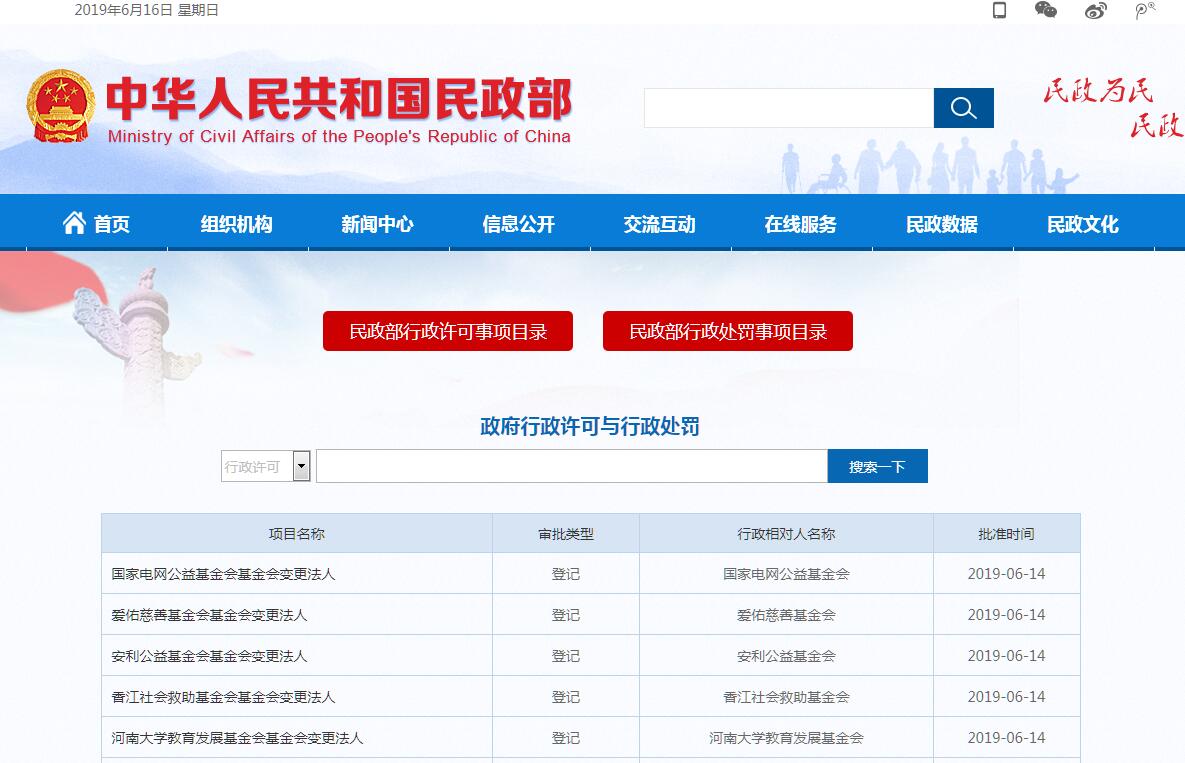Screen dimensions: 1185x763
Task: Click 登记 in the 国家电网公益基金会 row
Action: 566,574
